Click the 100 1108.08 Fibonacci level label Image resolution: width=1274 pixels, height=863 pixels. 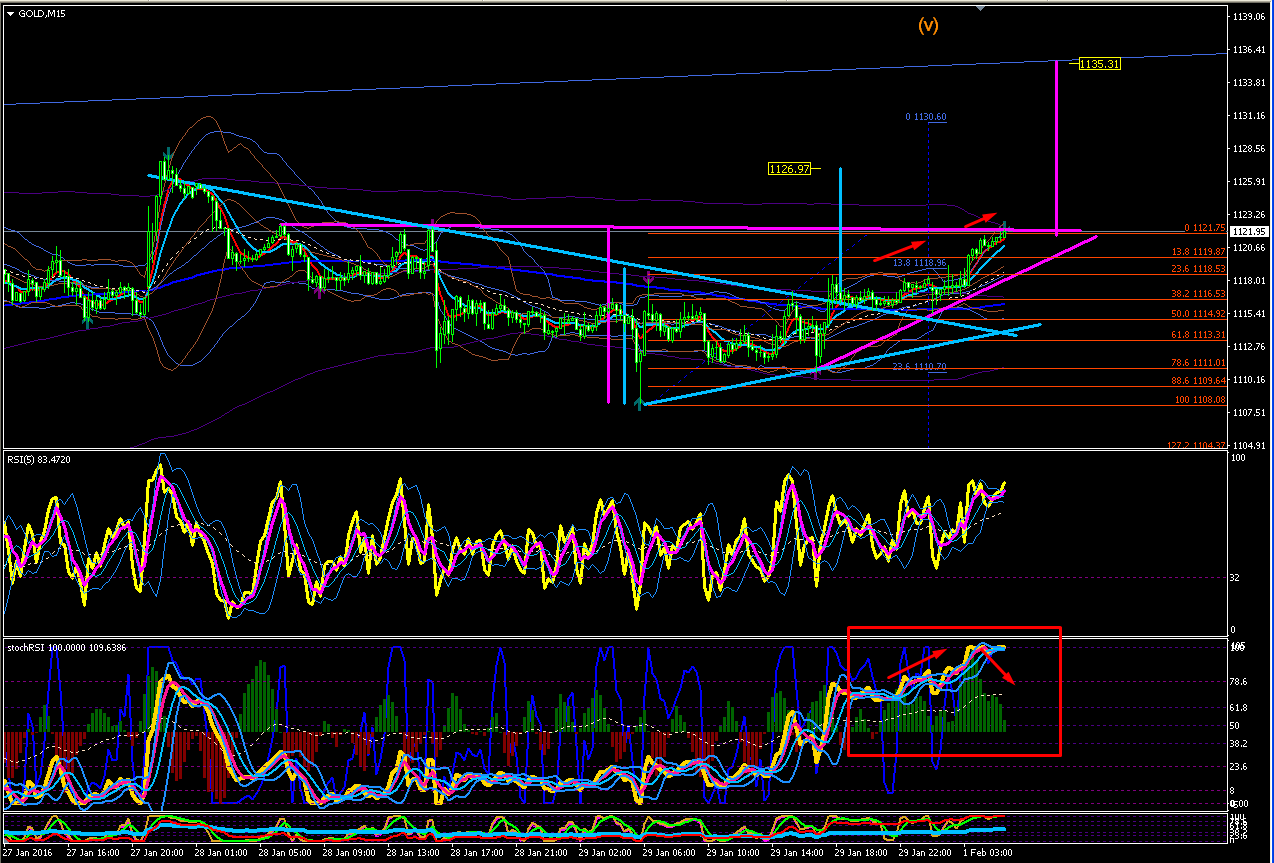click(1201, 400)
